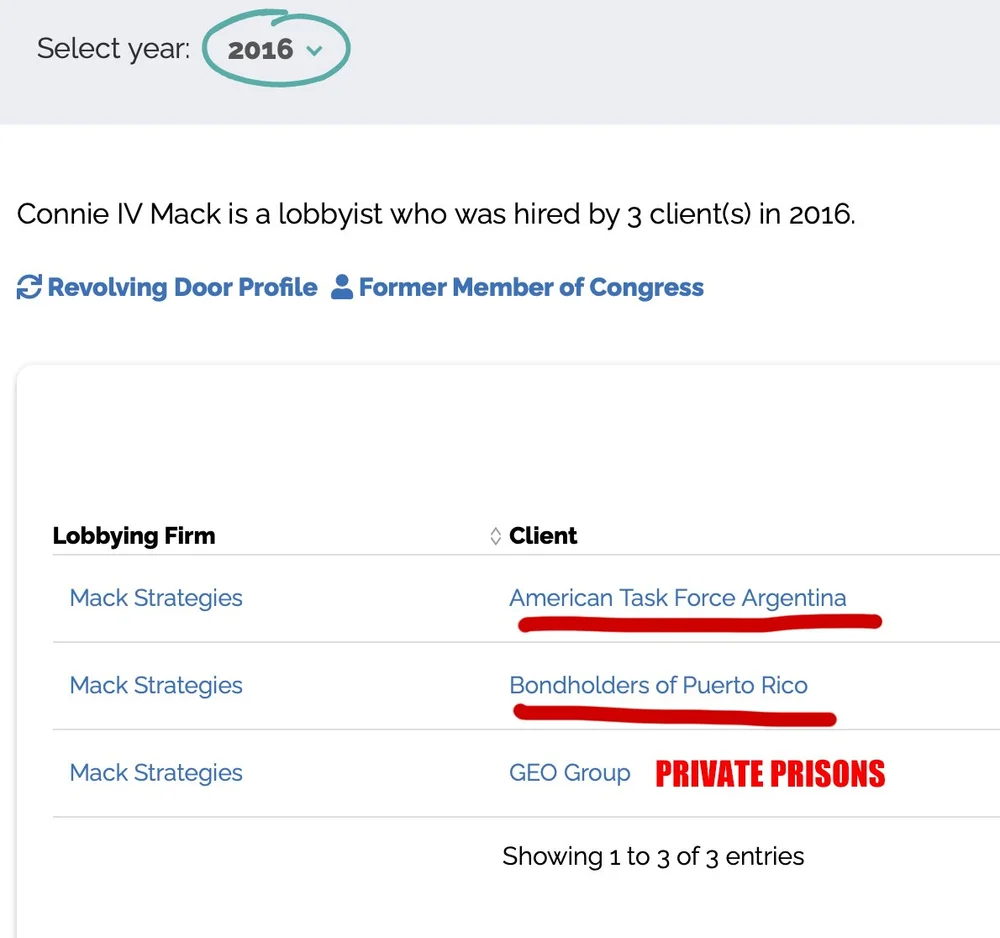The height and width of the screenshot is (938, 1000).
Task: Open the Bondholders of Puerto Rico client
Action: (x=658, y=685)
